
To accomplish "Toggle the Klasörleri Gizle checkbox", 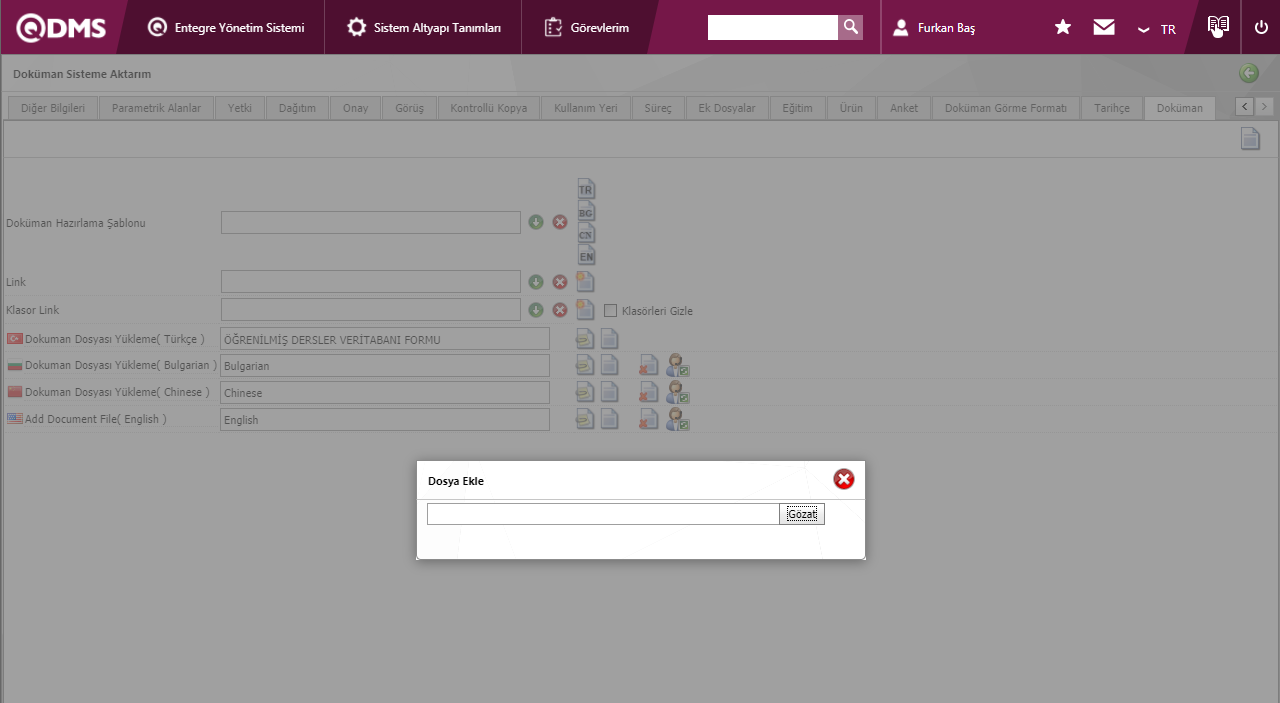I will coord(611,310).
